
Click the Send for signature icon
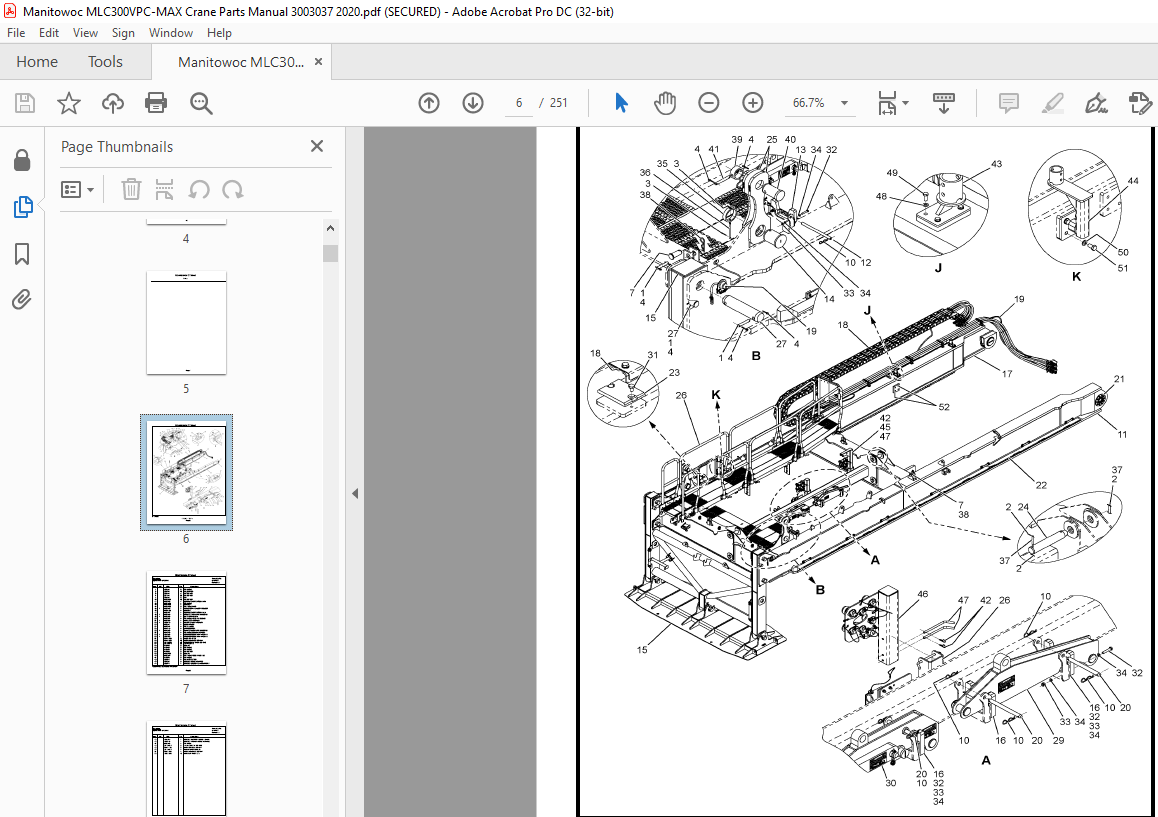(x=1140, y=103)
